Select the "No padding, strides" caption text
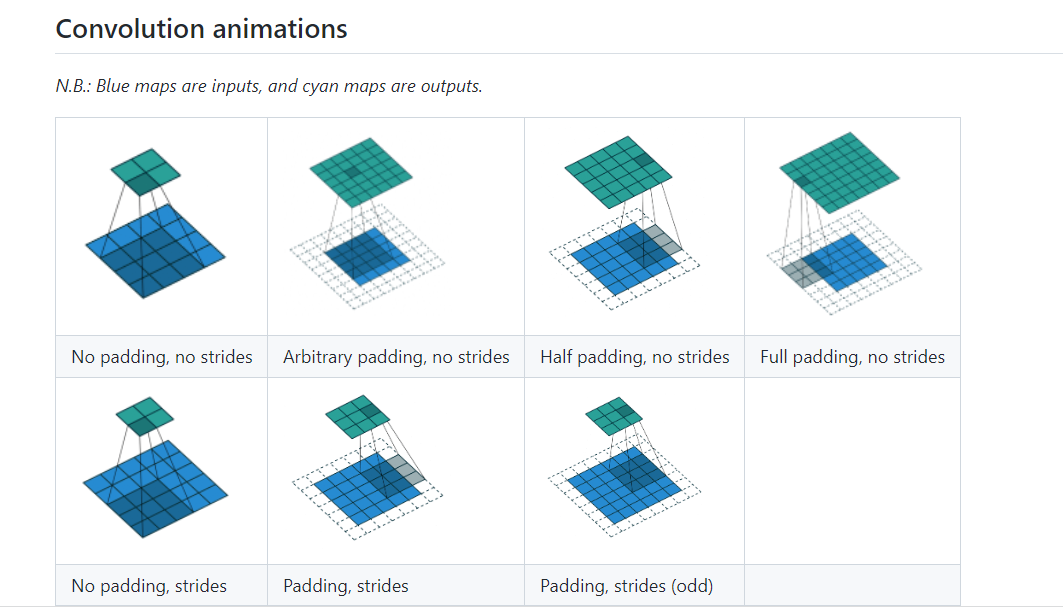The width and height of the screenshot is (1063, 608). coord(149,586)
